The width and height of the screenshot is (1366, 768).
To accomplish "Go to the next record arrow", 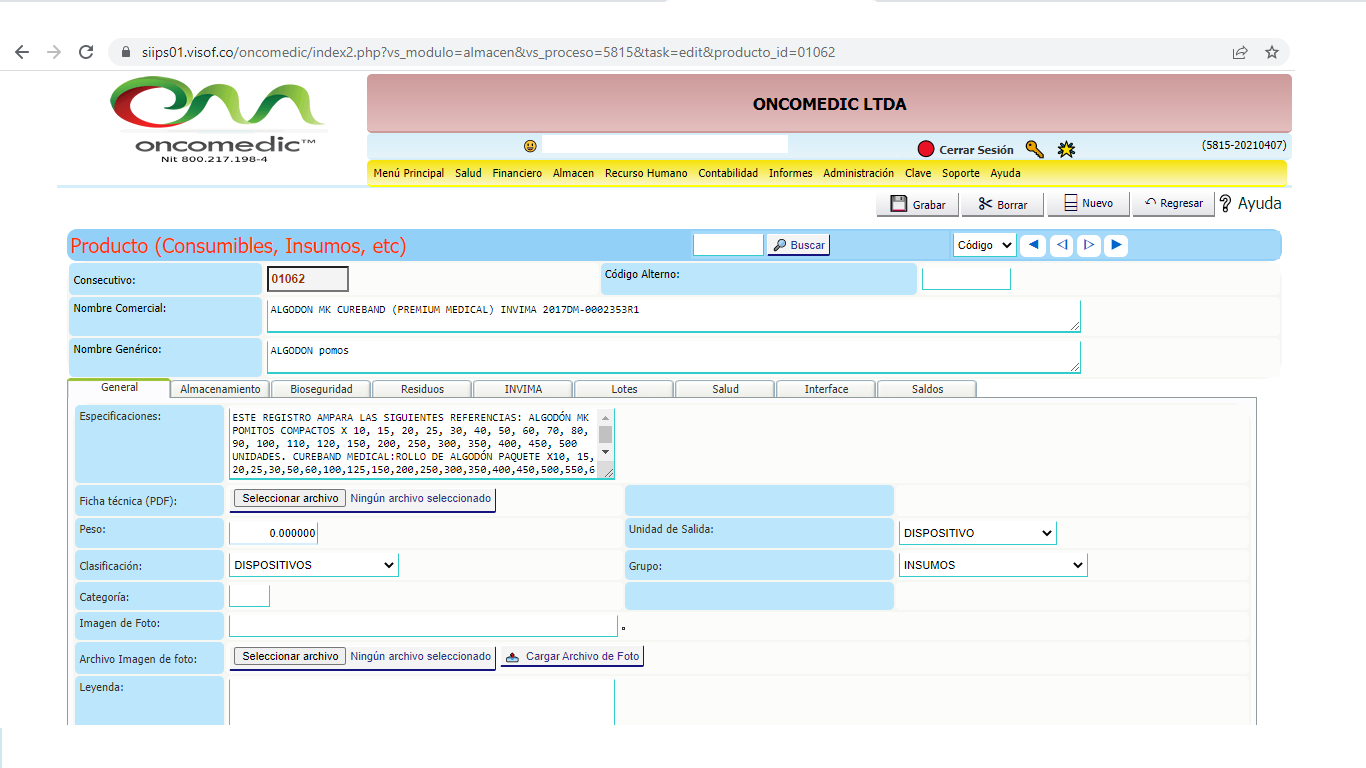I will 1089,245.
